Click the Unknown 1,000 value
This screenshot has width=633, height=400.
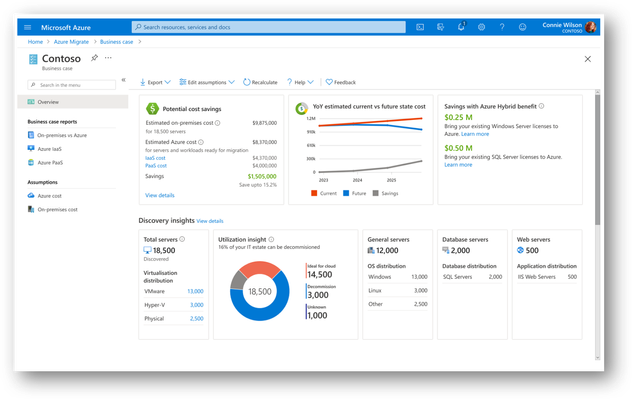(317, 316)
